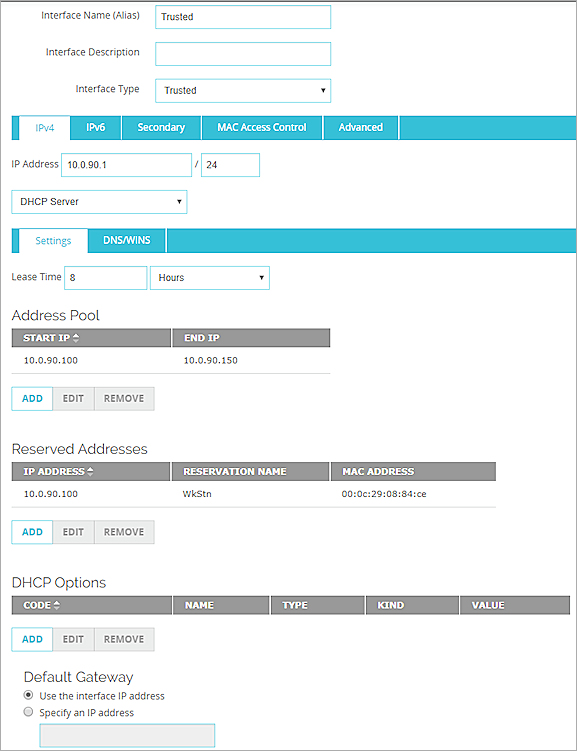Select the reserved address 10.0.90.100 cell

pyautogui.click(x=51, y=494)
